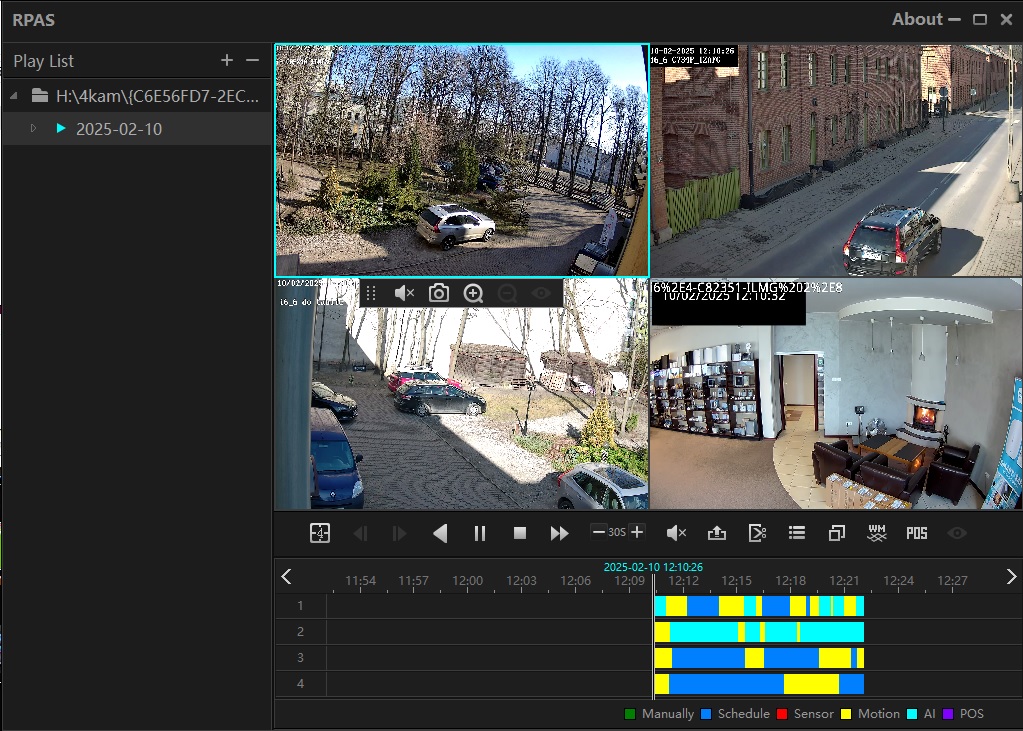Click the POS button in the toolbar
Viewport: 1023px width, 731px height.
(x=917, y=533)
